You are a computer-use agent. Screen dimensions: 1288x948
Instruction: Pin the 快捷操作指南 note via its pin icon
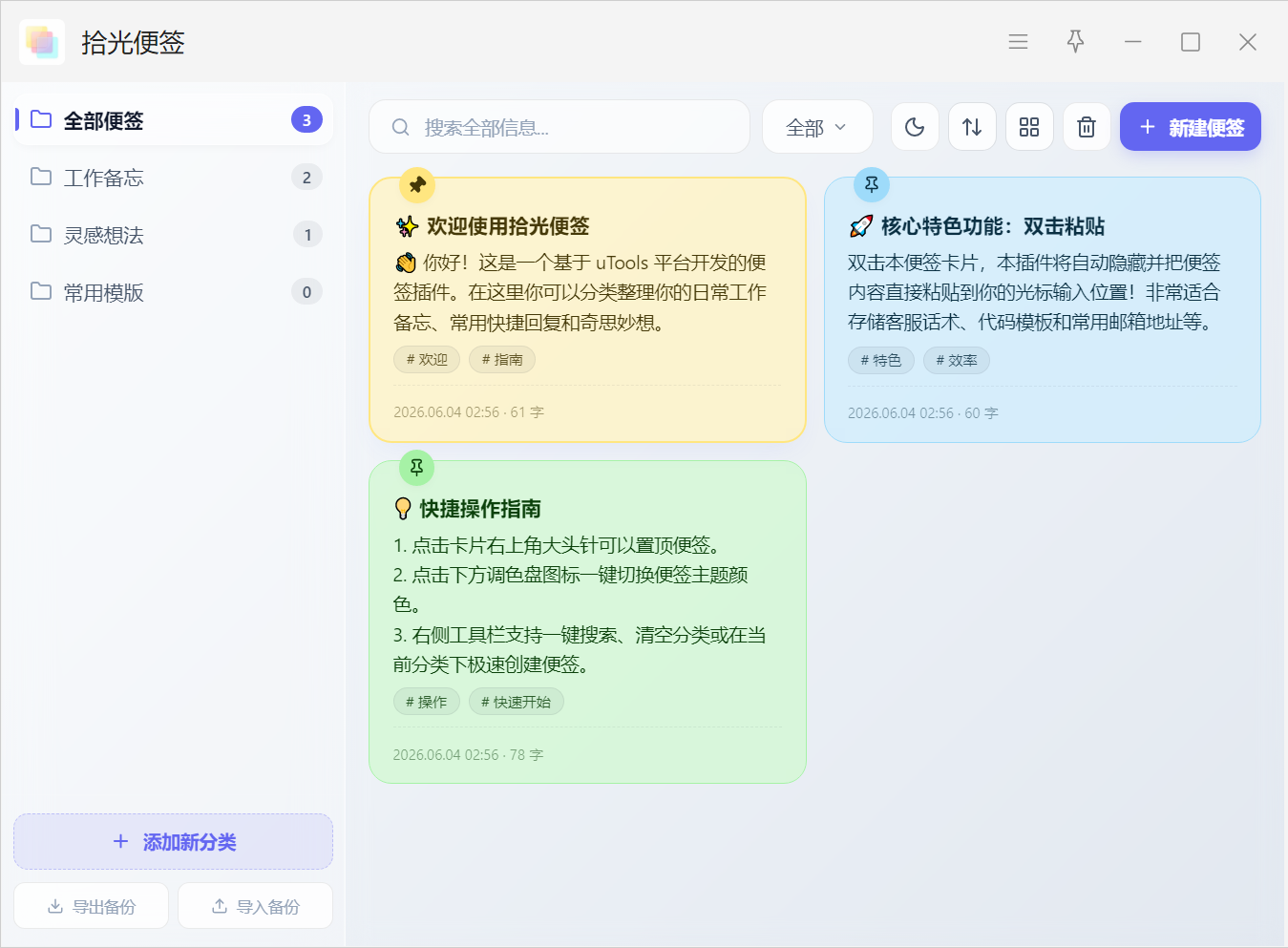click(x=416, y=468)
